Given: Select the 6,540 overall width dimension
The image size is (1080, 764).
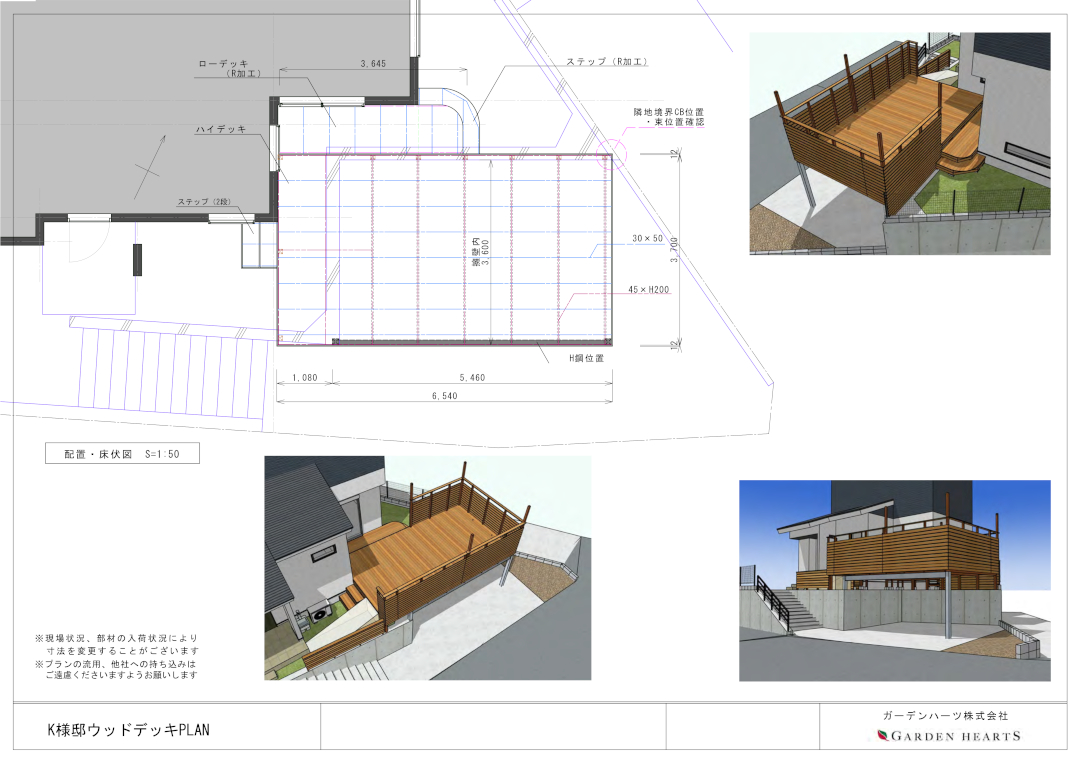Looking at the screenshot, I should (443, 397).
